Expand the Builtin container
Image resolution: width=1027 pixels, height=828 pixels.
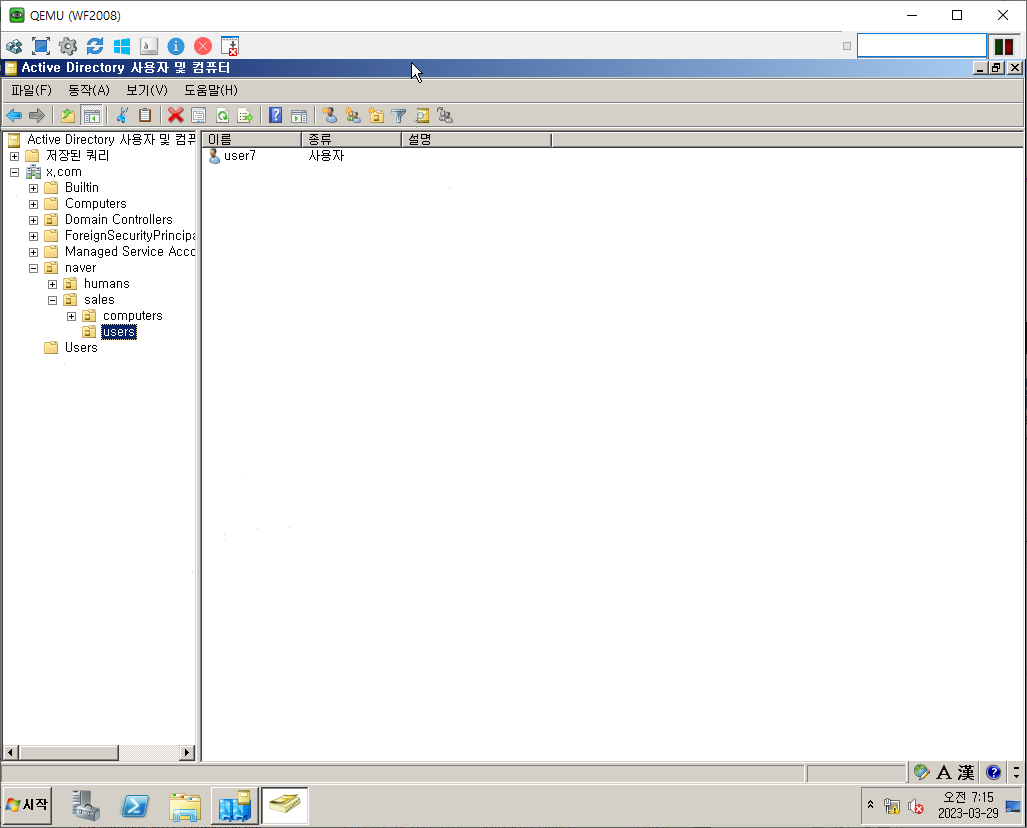point(33,189)
